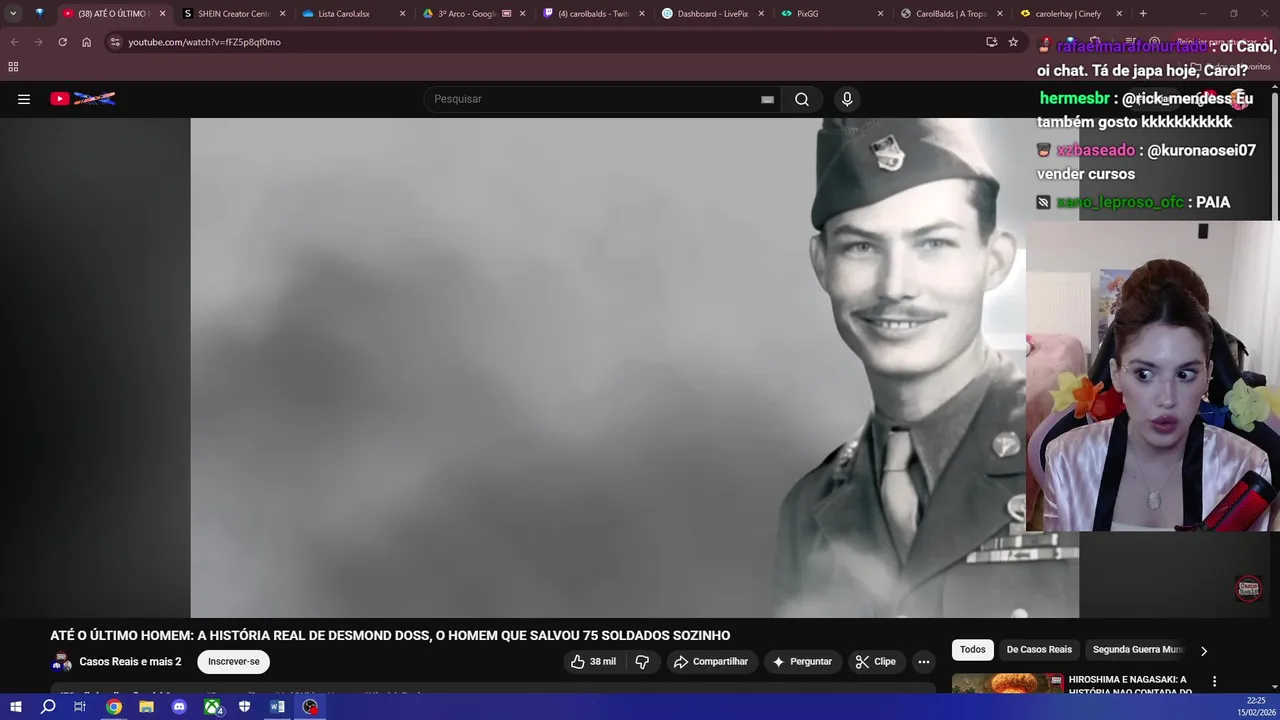Open OBS Studio from taskbar
The width and height of the screenshot is (1280, 720).
click(311, 707)
